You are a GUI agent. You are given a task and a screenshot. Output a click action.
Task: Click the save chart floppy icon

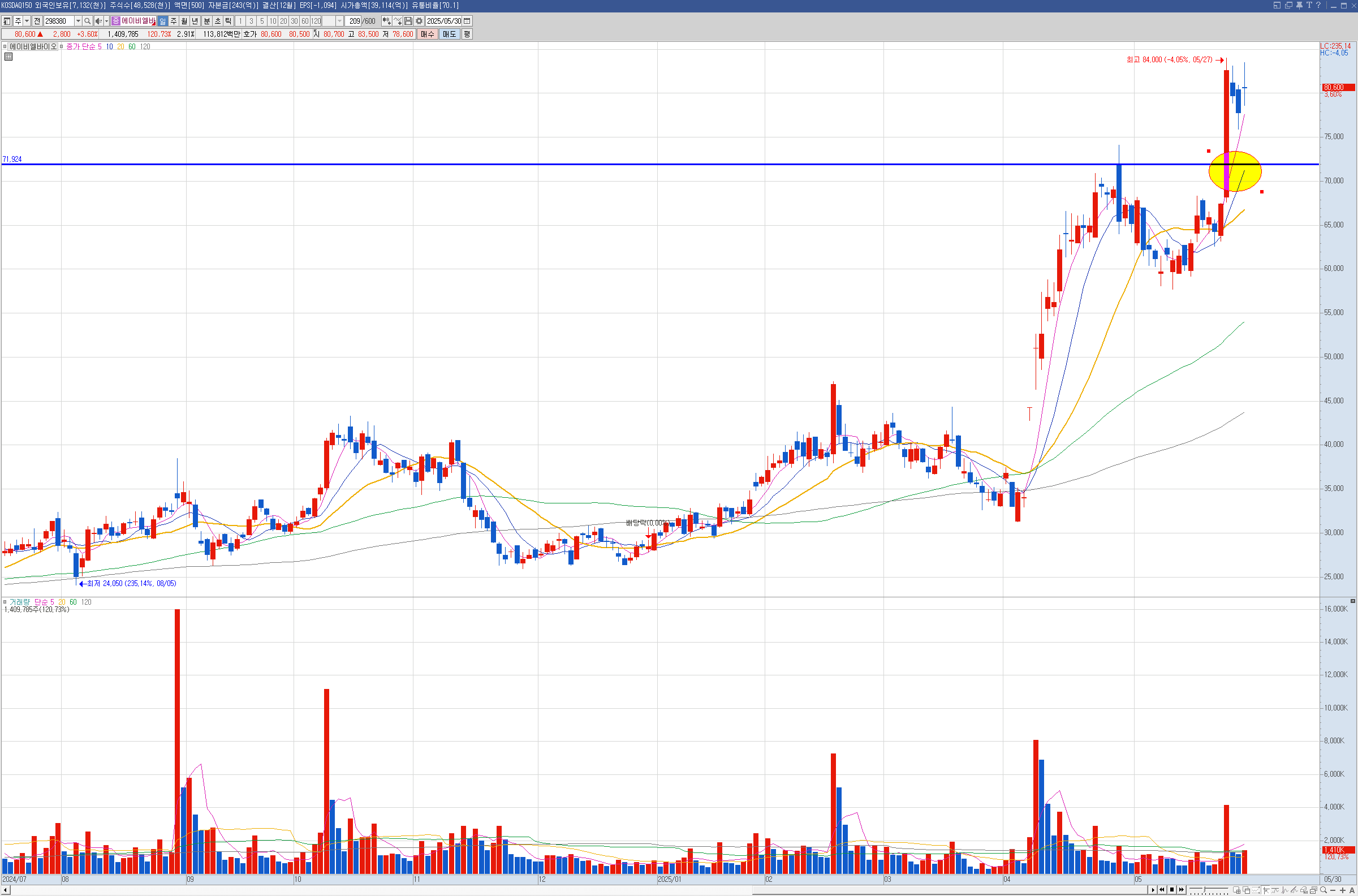pos(408,21)
